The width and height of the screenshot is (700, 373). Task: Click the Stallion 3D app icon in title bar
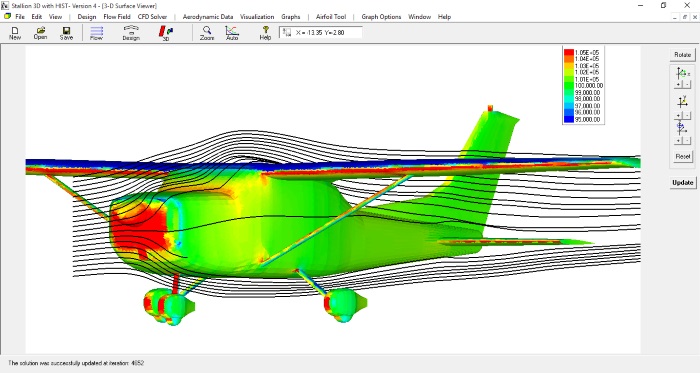coord(5,5)
